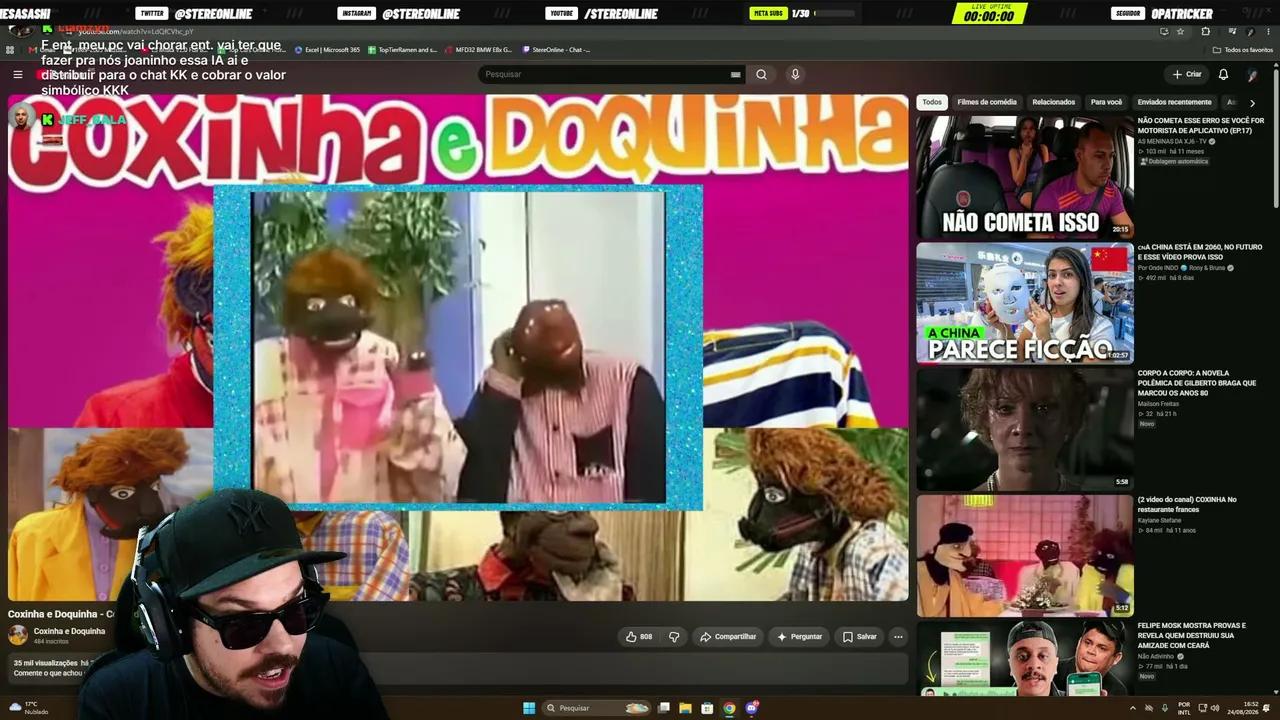The width and height of the screenshot is (1280, 720).
Task: Start voice search with the microphone
Action: (795, 74)
